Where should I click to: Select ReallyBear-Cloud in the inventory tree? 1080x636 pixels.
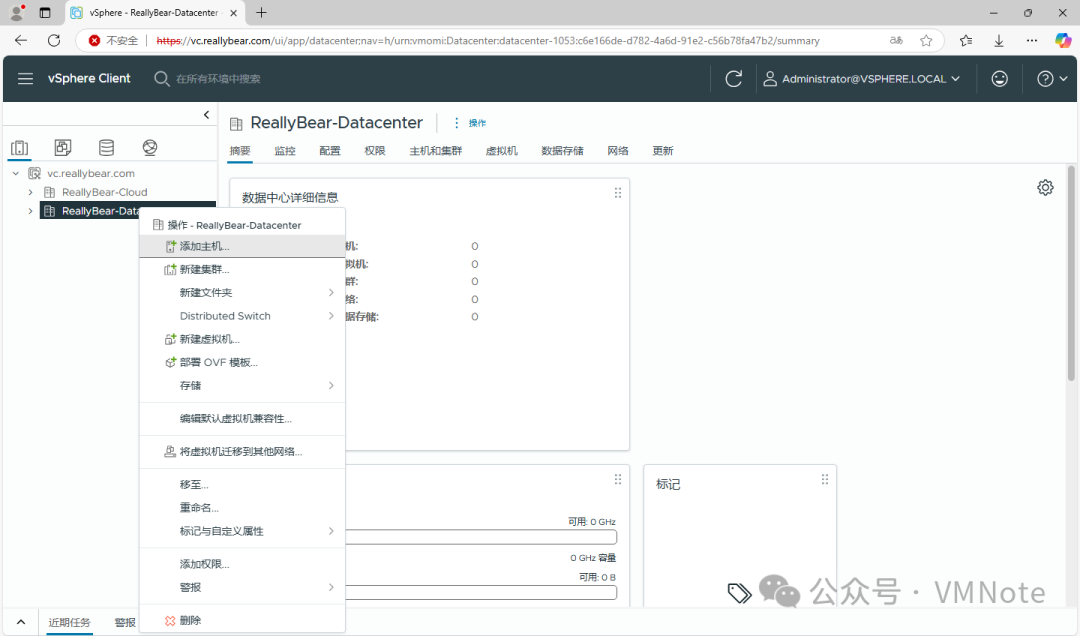(x=105, y=192)
